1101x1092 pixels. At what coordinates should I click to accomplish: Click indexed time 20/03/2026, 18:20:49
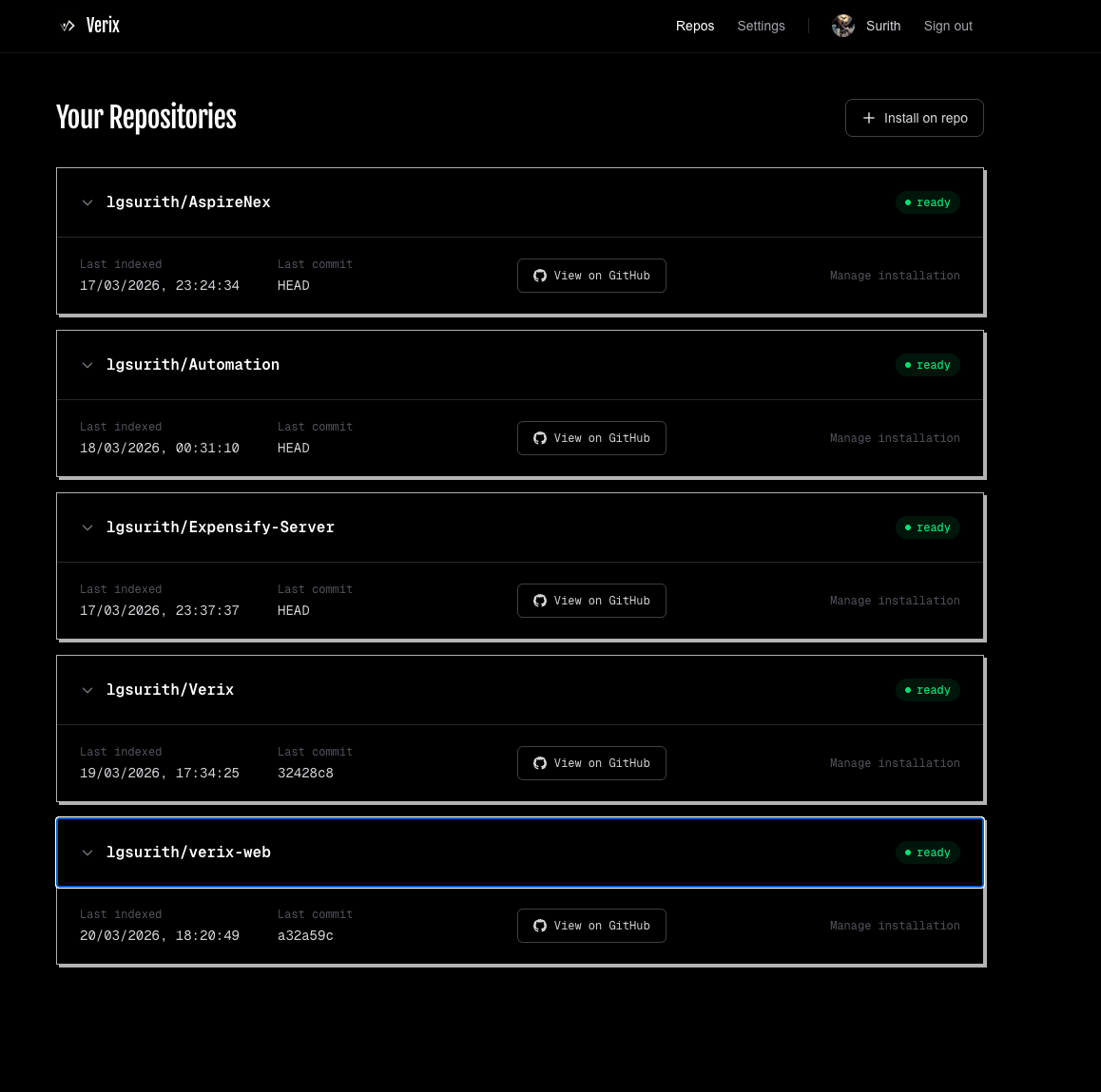coord(160,935)
